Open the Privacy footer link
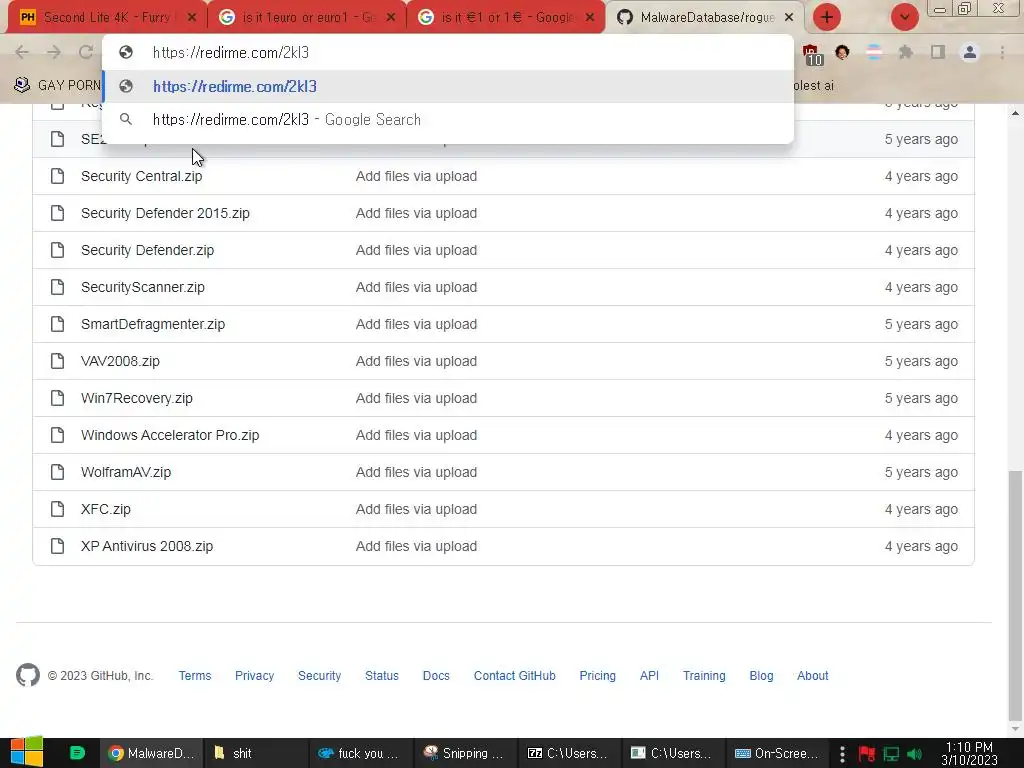 coord(255,676)
